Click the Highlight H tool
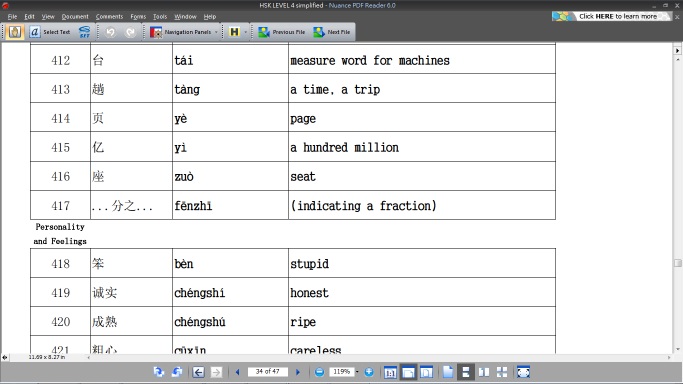The height and width of the screenshot is (384, 683). pyautogui.click(x=234, y=32)
